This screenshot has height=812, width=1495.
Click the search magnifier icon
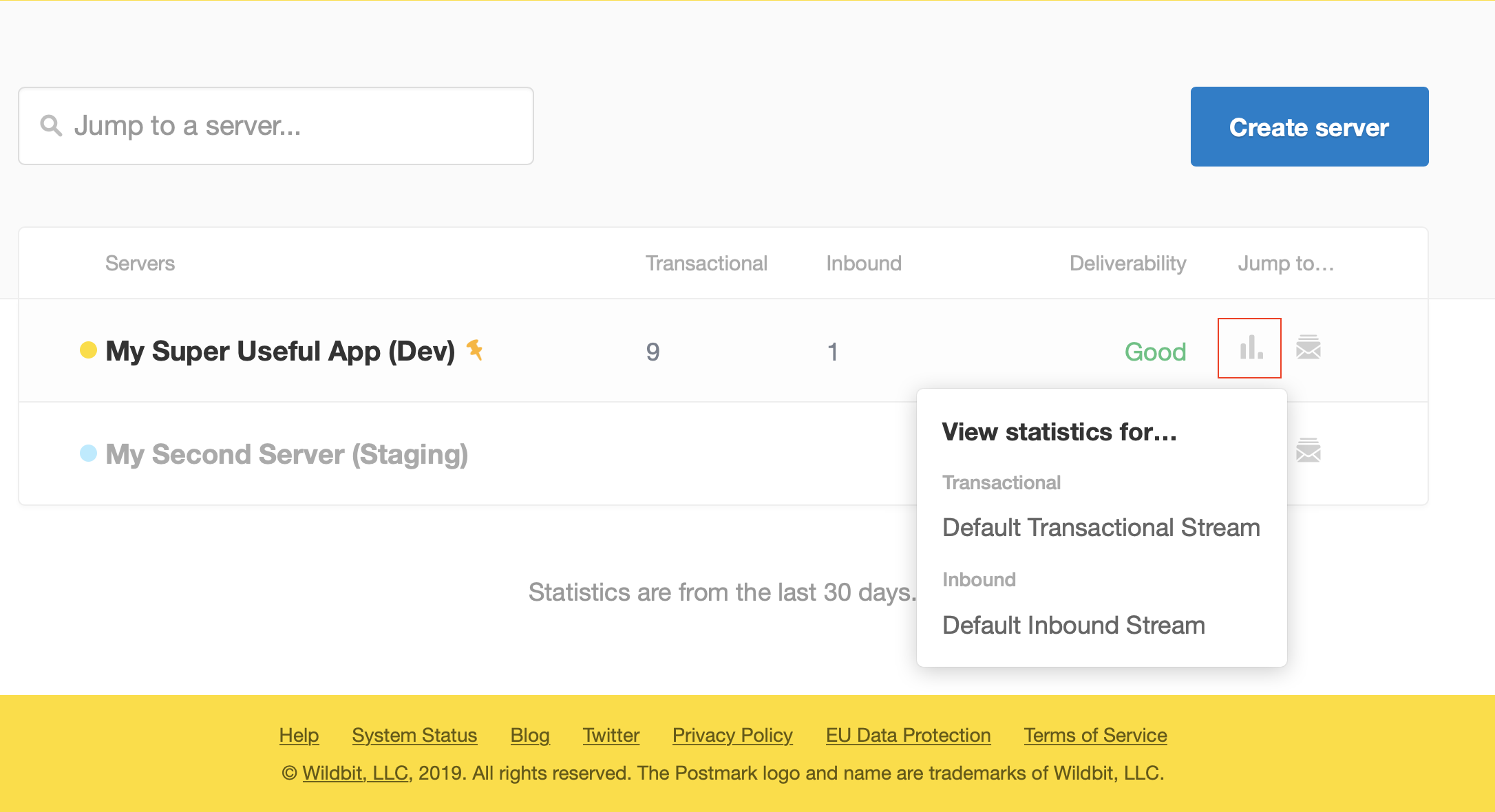(51, 125)
